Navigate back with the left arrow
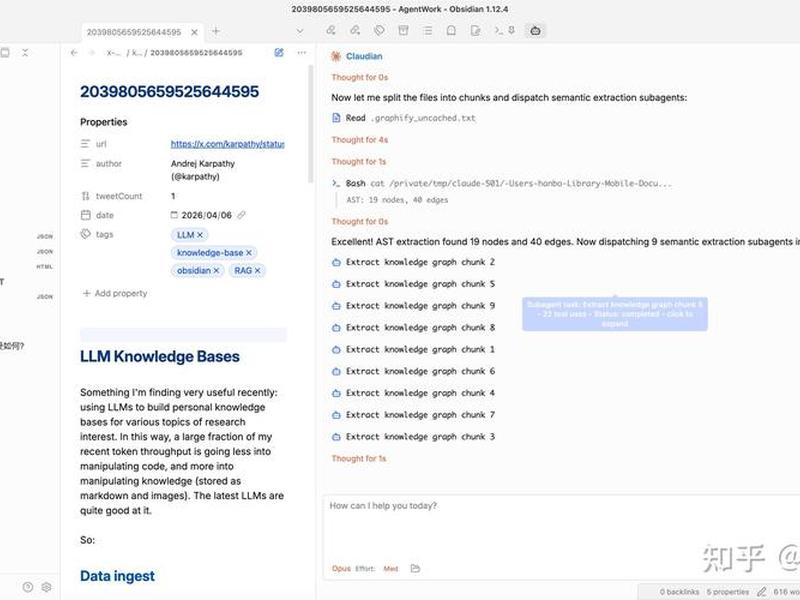This screenshot has height=600, width=800. pos(74,53)
